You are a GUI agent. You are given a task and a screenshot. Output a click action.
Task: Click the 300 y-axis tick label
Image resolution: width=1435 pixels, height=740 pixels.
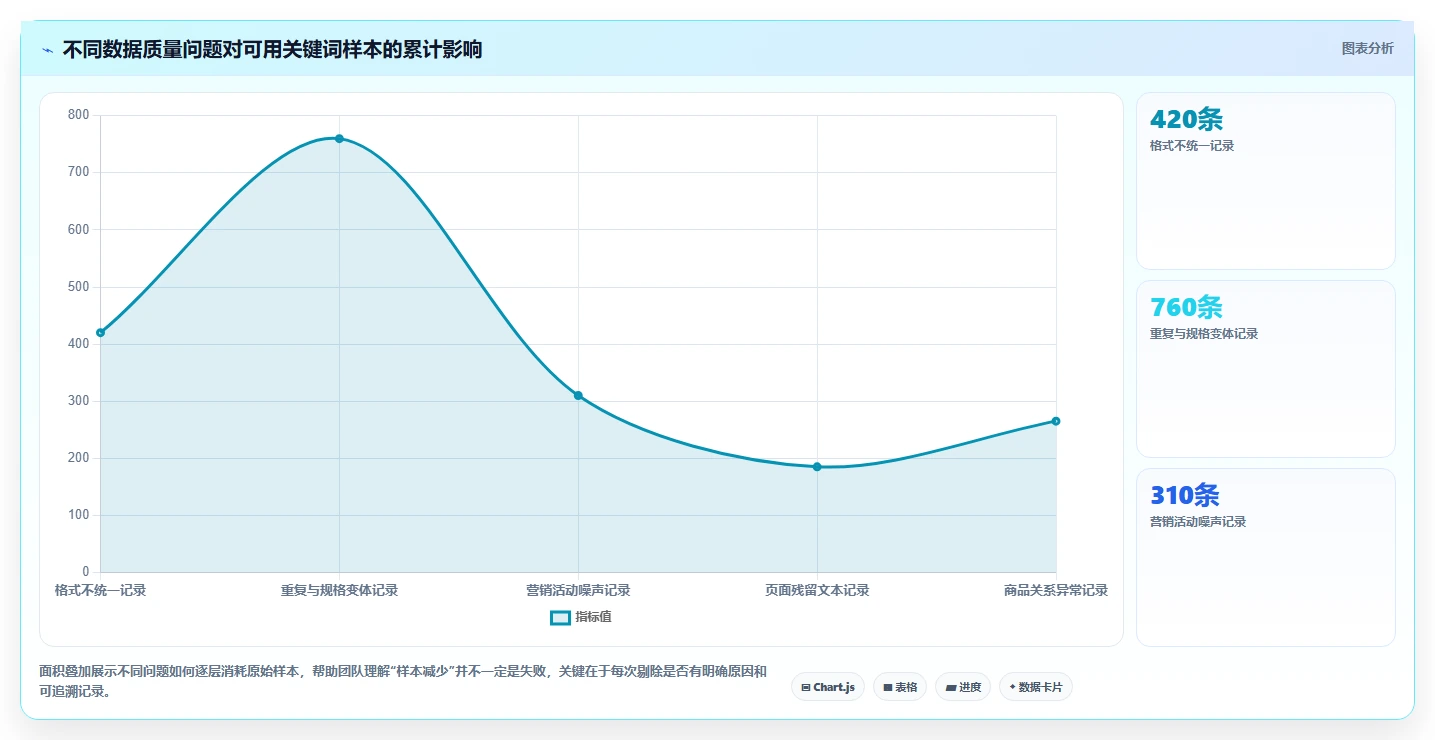pyautogui.click(x=78, y=401)
